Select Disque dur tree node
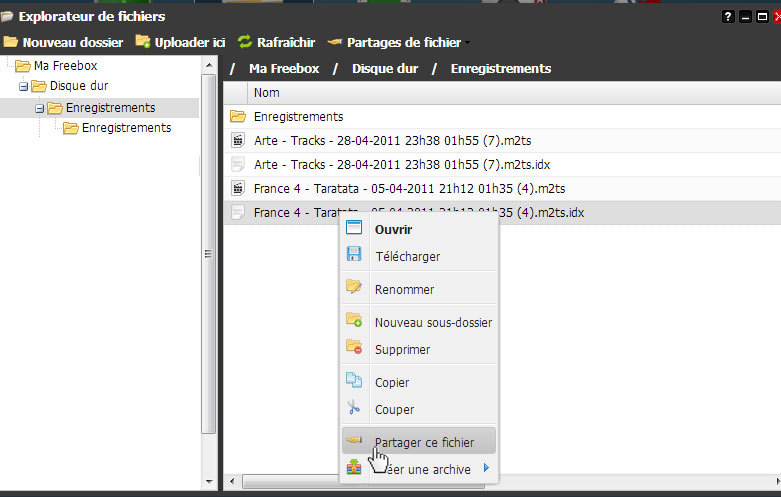 click(x=79, y=86)
